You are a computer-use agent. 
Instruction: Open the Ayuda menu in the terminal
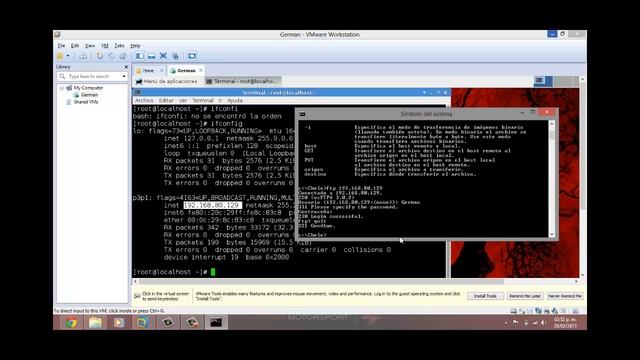235,100
